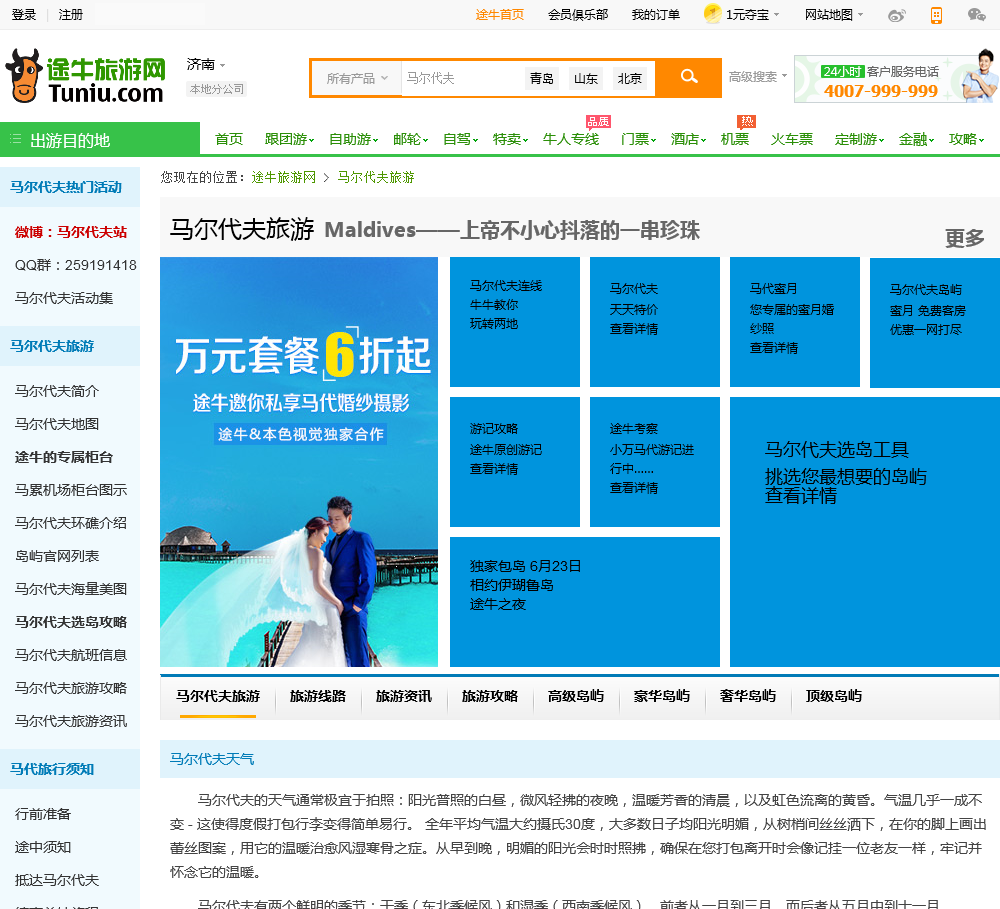Expand the 济南 city selector
1000x909 pixels.
[206, 64]
